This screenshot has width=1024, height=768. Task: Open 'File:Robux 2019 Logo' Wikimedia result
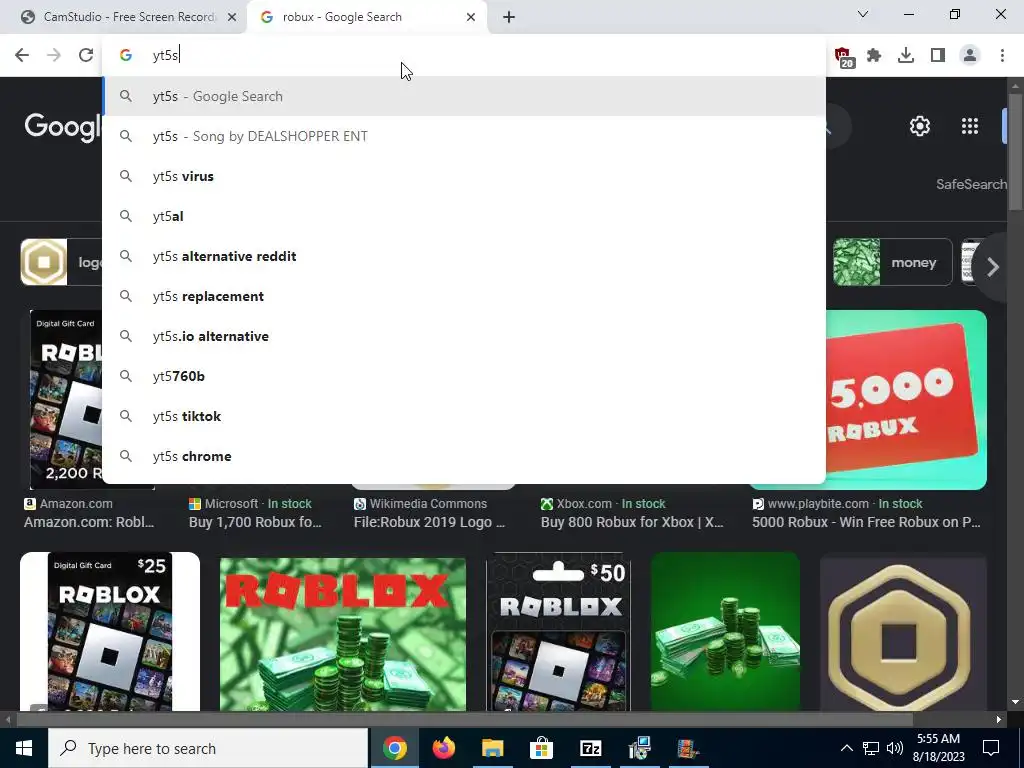tap(430, 522)
